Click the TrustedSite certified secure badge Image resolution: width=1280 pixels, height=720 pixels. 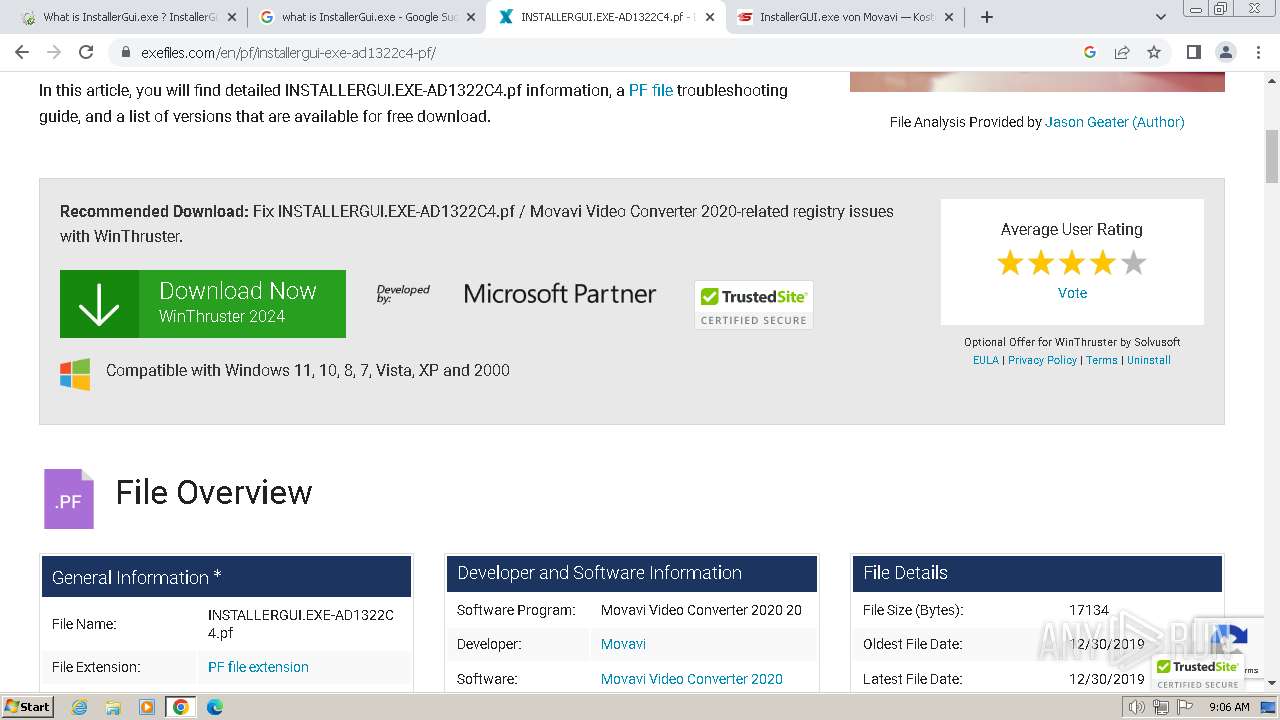tap(754, 305)
